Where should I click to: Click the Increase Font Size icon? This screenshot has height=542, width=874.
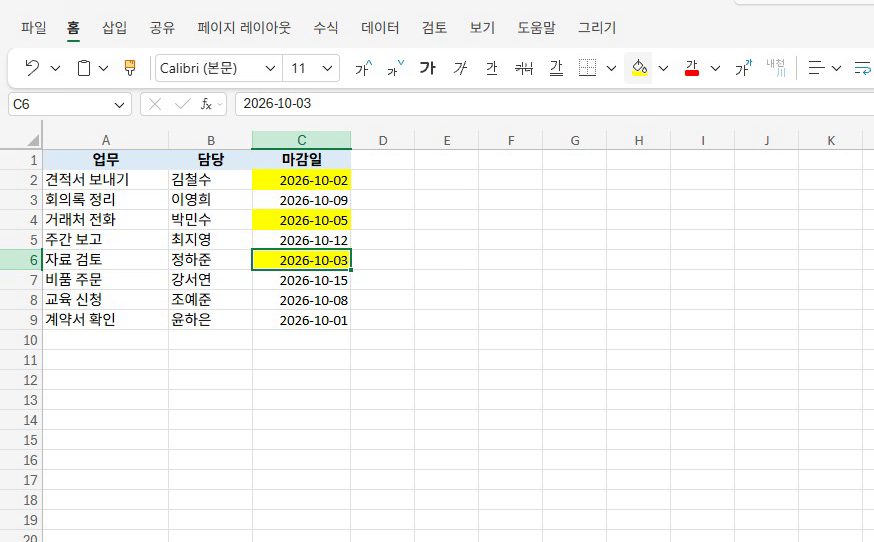(363, 68)
